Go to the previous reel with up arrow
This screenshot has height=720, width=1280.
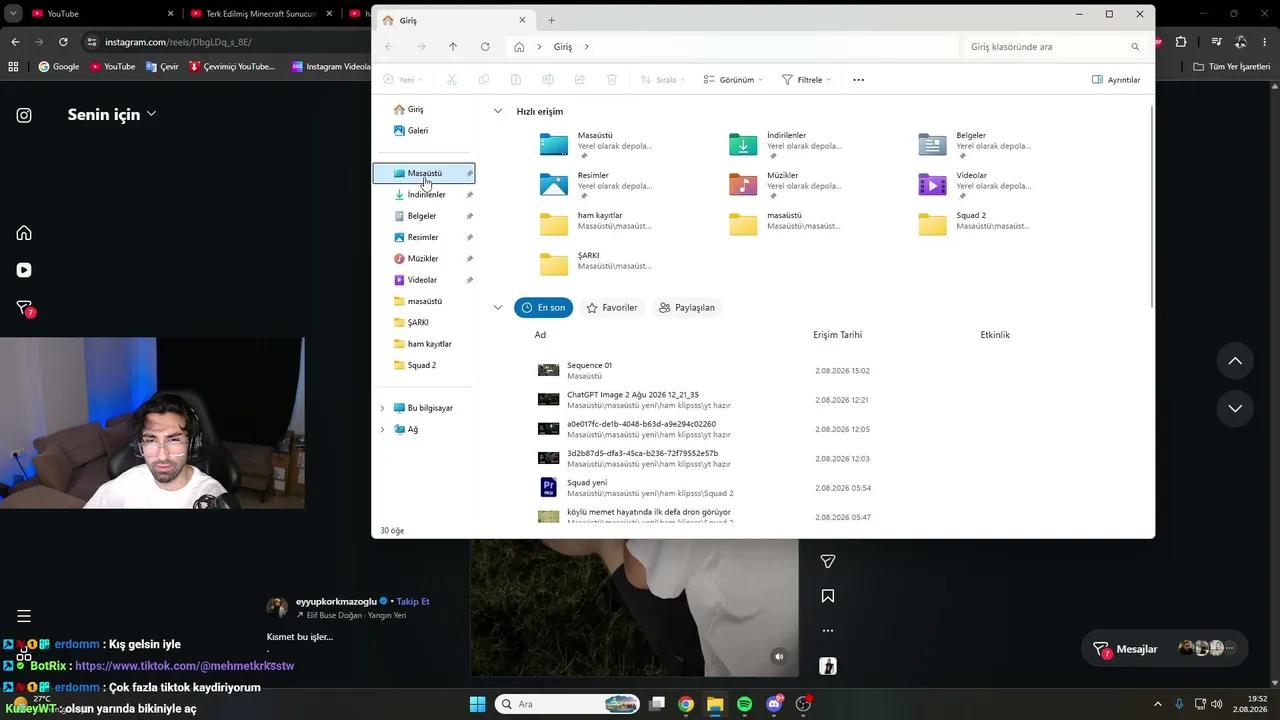(x=1235, y=361)
